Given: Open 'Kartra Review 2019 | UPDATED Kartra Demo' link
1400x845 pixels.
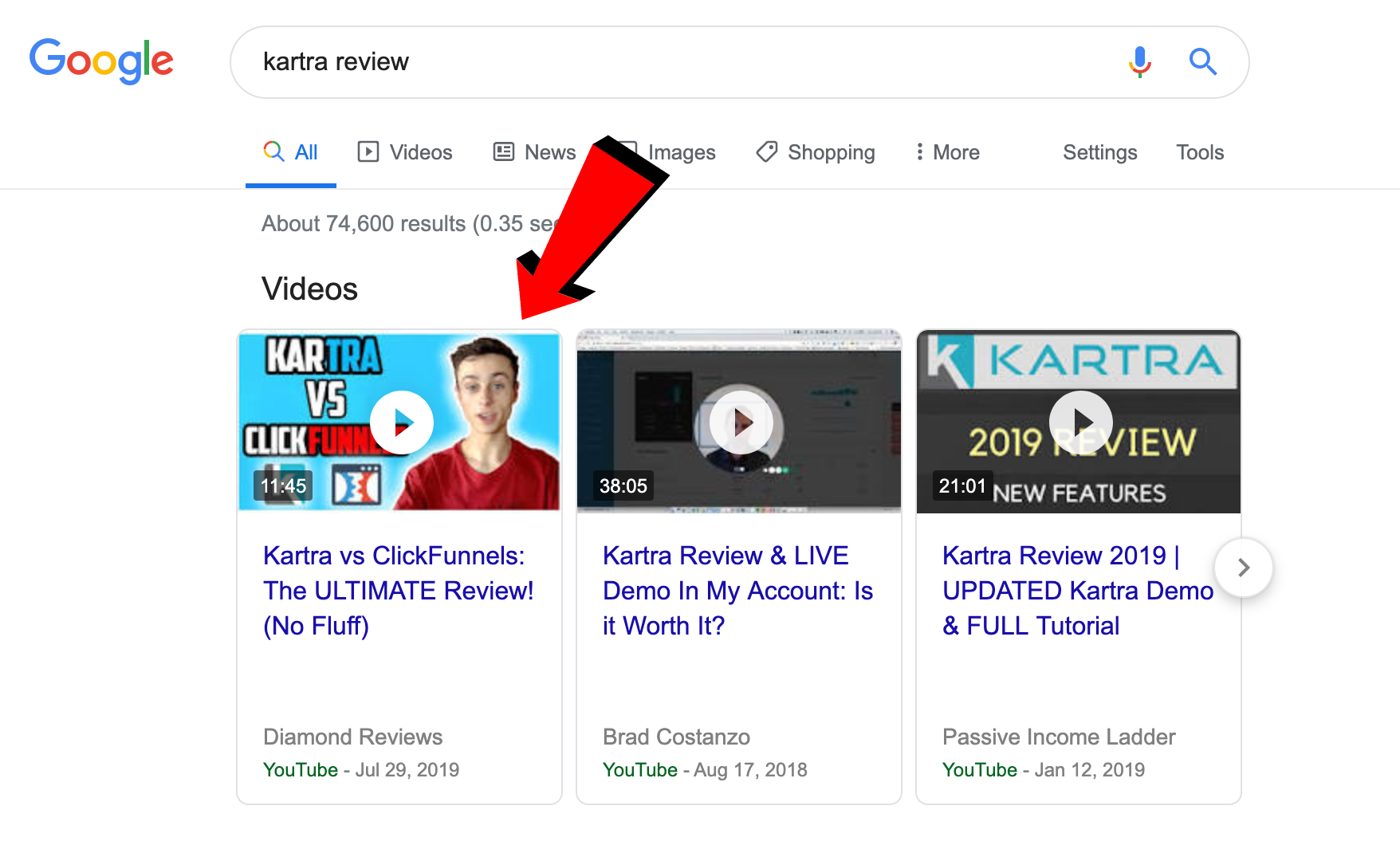Looking at the screenshot, I should 1077,591.
